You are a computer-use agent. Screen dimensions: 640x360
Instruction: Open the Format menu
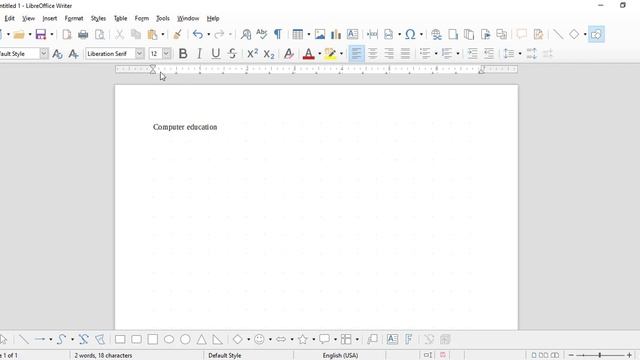point(74,18)
